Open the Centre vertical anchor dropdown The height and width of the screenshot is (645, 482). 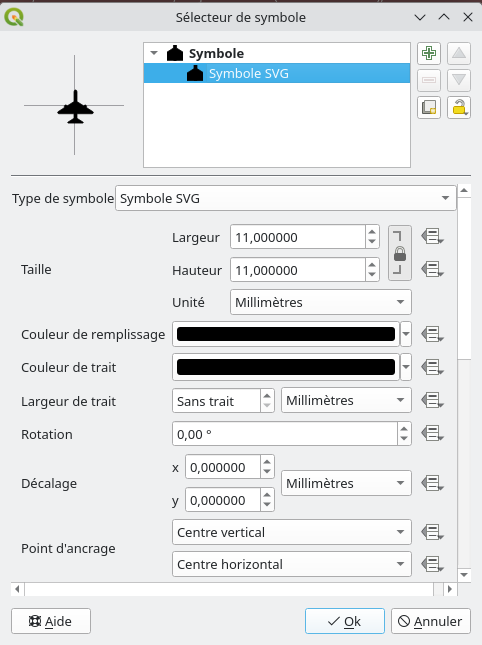[x=292, y=532]
